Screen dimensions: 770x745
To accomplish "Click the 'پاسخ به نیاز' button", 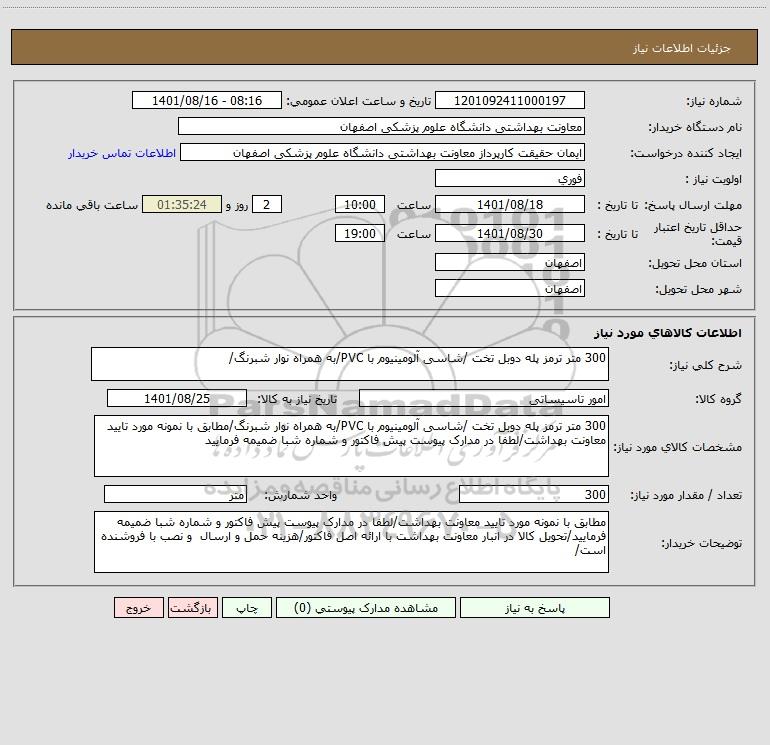I will (535, 607).
